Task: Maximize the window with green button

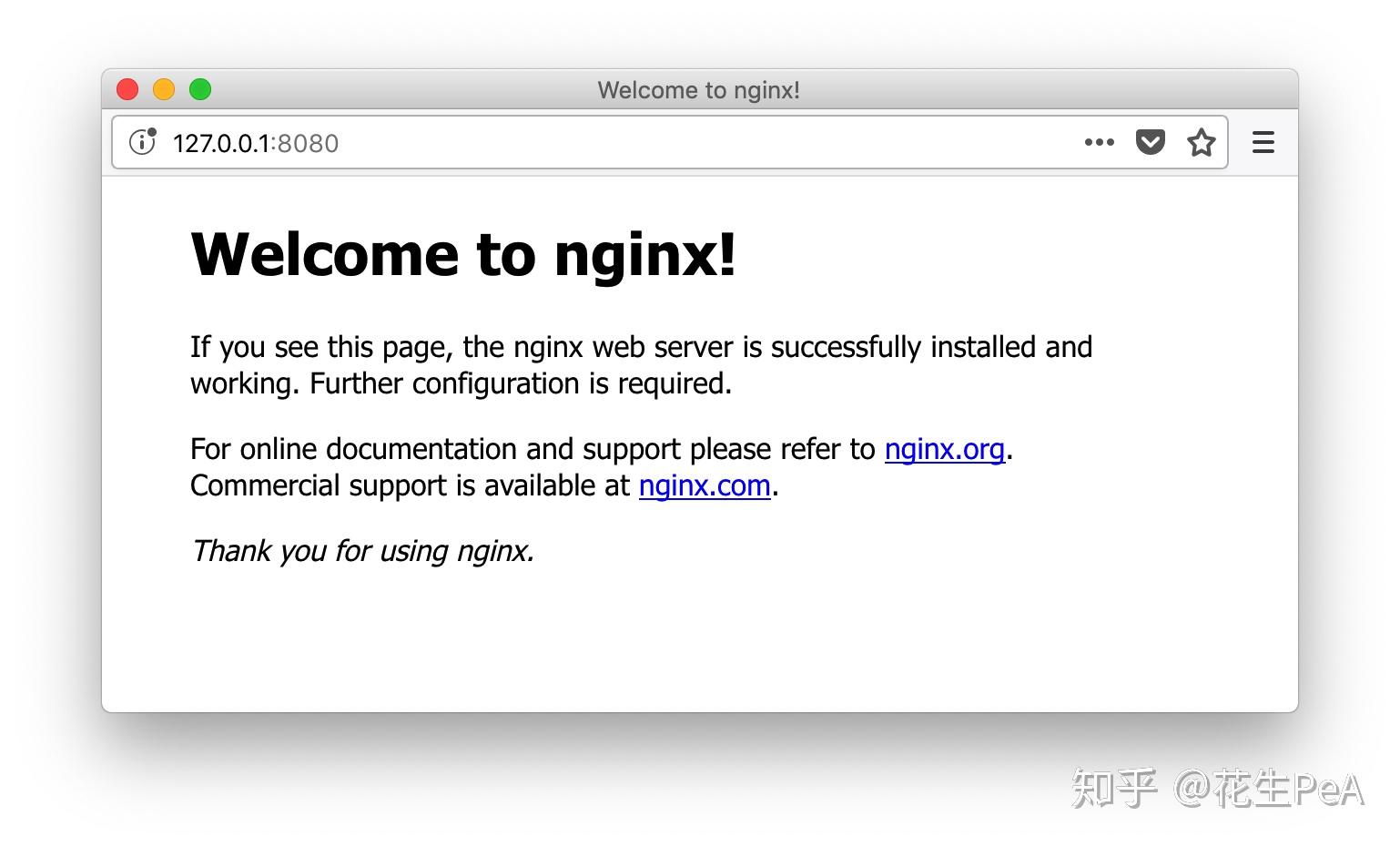Action: click(200, 89)
